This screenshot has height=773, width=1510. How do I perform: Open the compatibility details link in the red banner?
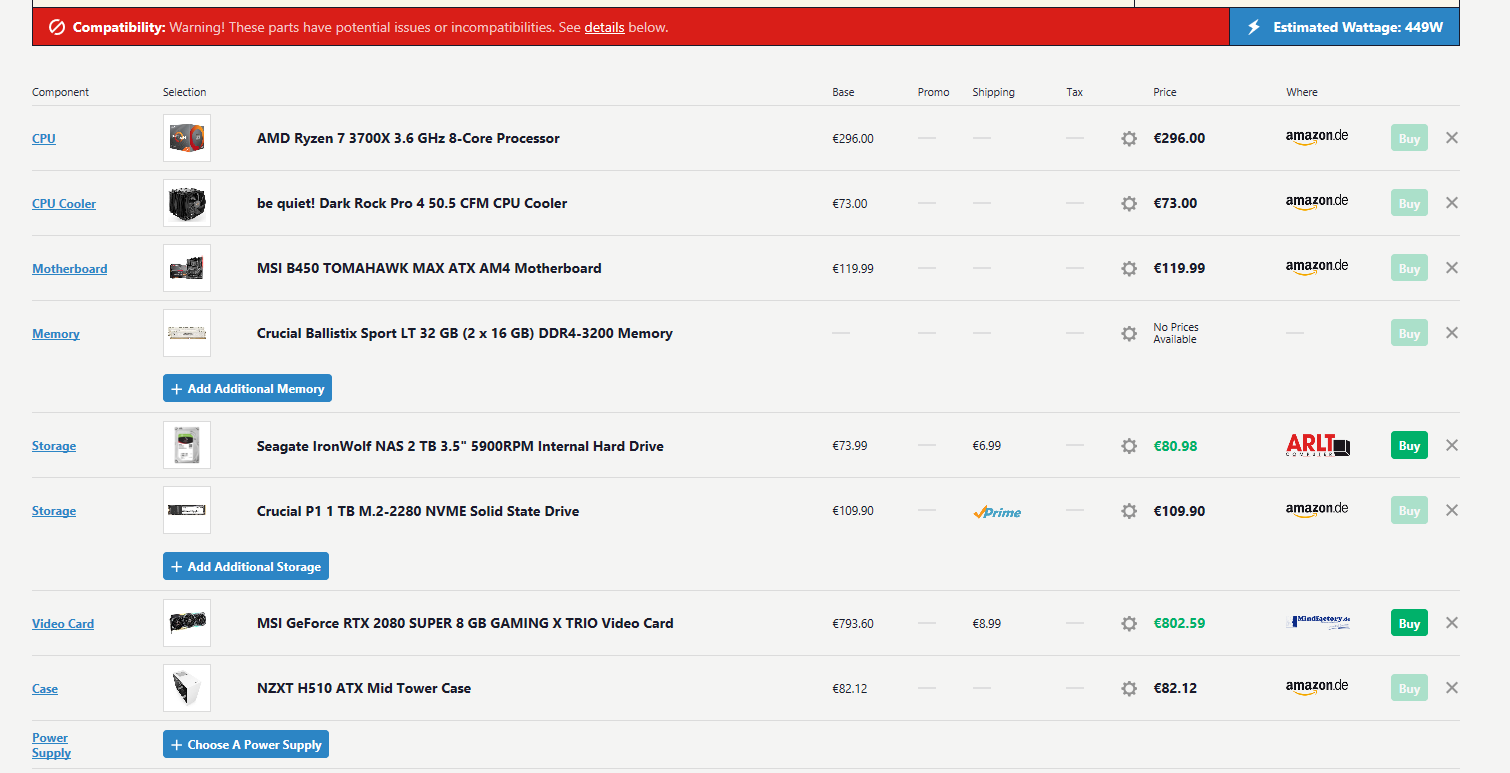604,27
